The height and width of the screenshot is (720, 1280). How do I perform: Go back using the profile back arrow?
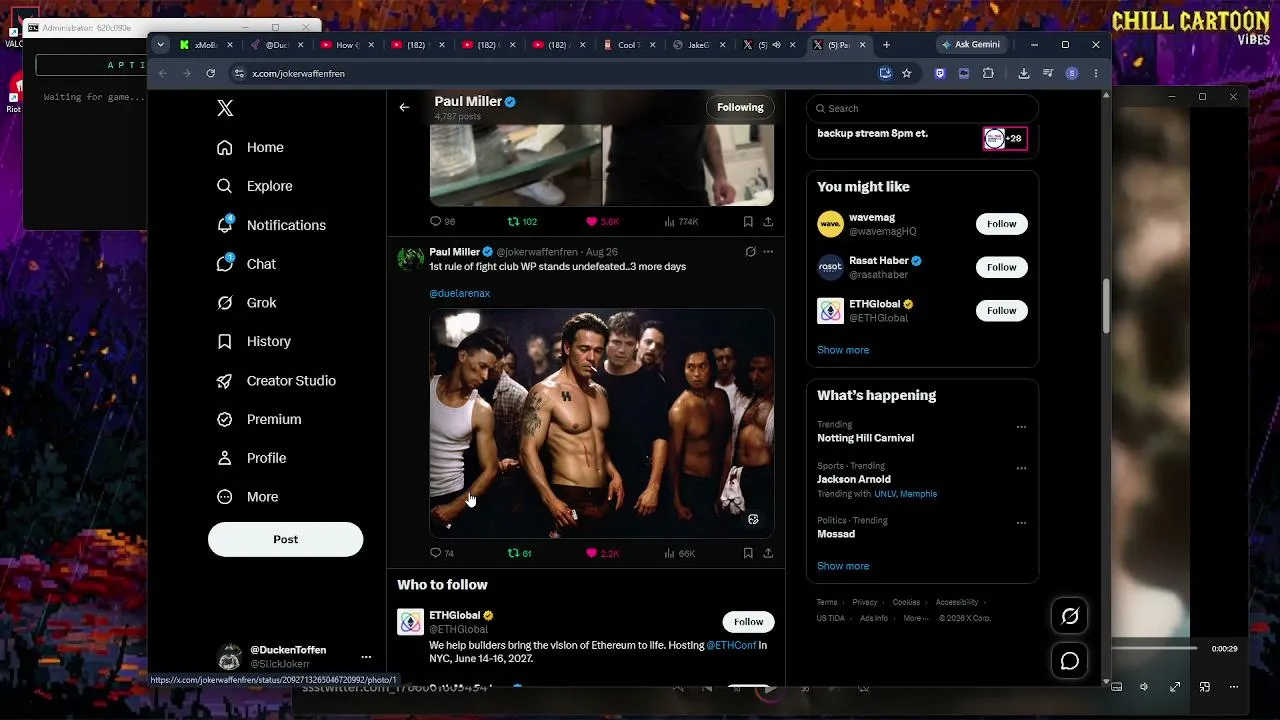404,107
